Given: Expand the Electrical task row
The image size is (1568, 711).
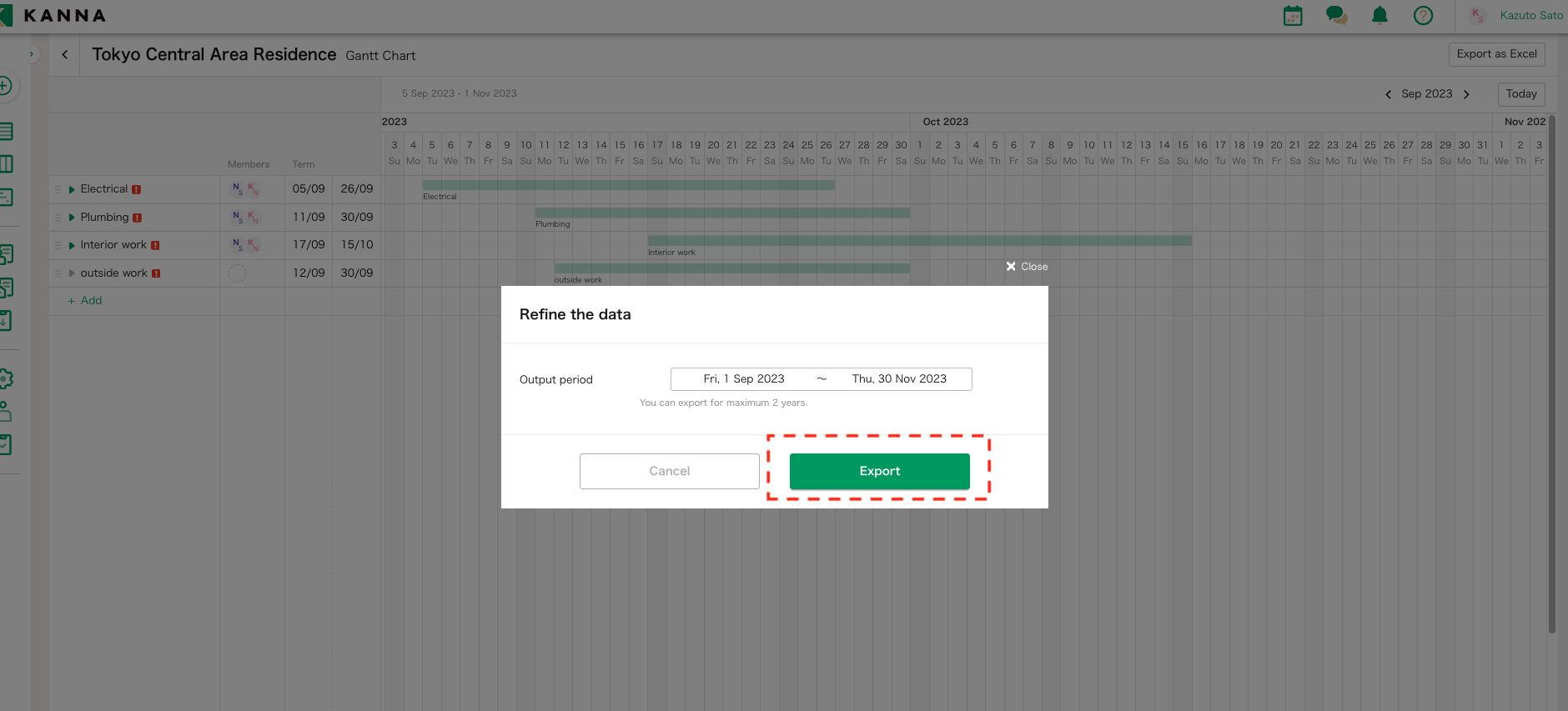Looking at the screenshot, I should point(72,190).
